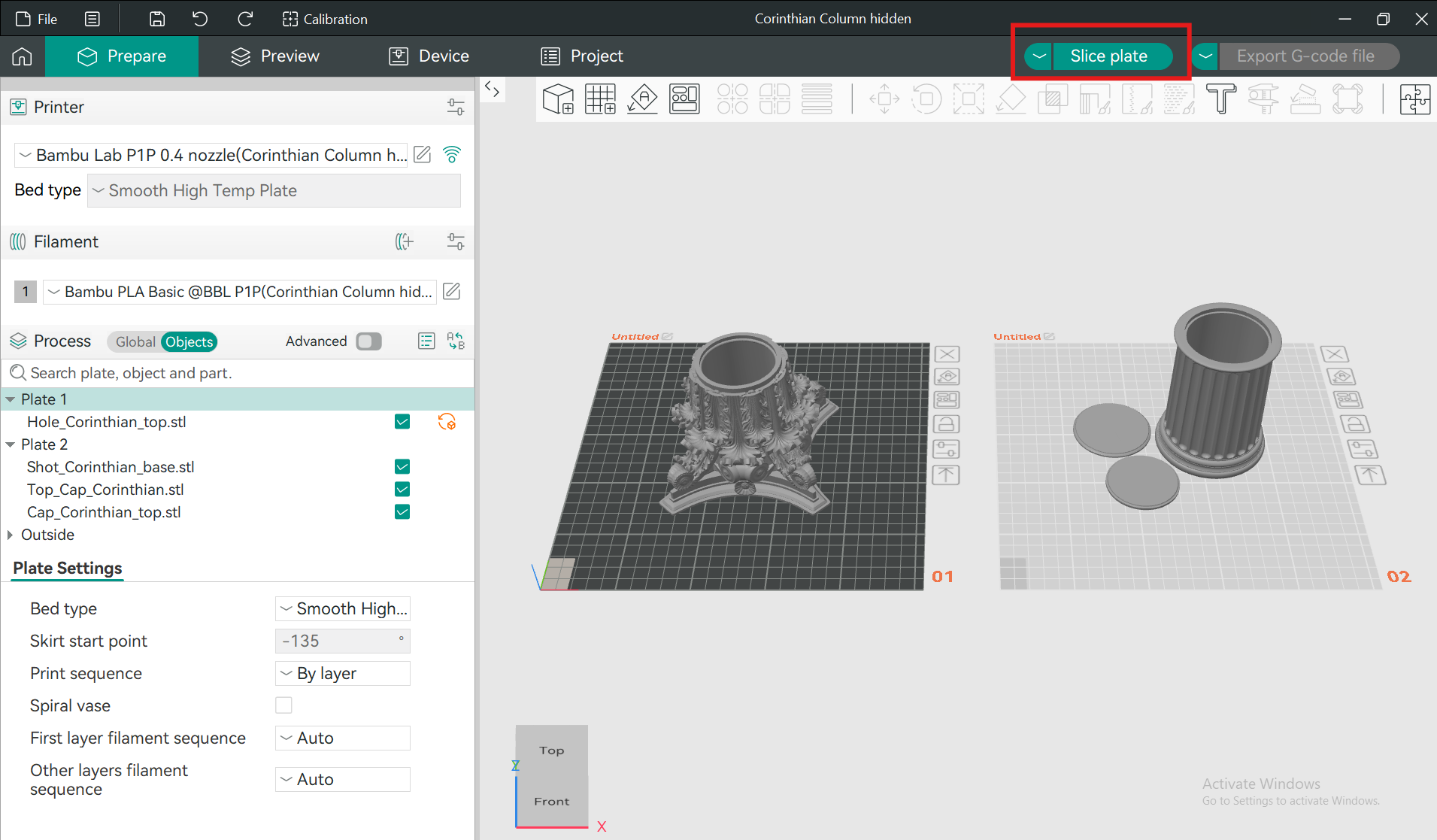Uncheck Hole_Corinthian_top.stl printable checkbox
1437x840 pixels.
(x=402, y=422)
